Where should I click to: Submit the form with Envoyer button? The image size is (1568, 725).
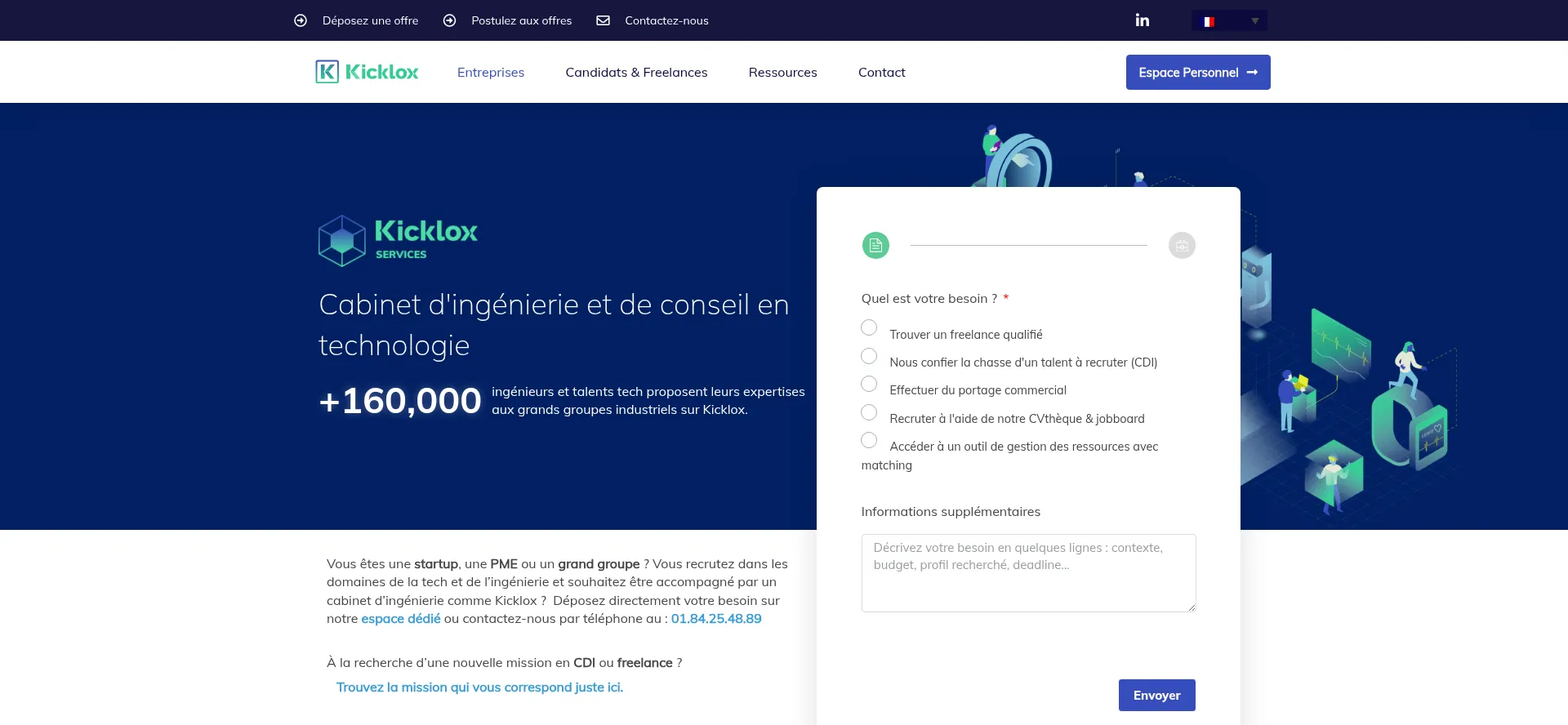(1156, 695)
